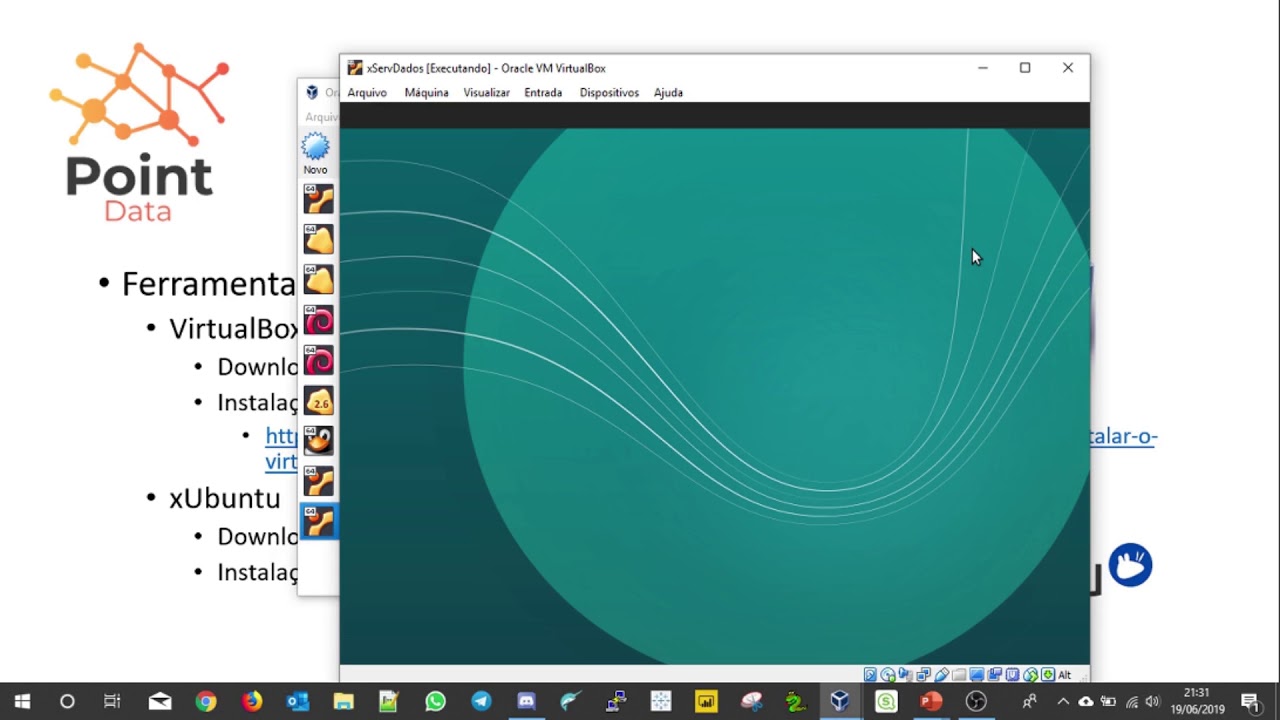The height and width of the screenshot is (720, 1280).
Task: Open the Visualizar menu
Action: [x=486, y=92]
